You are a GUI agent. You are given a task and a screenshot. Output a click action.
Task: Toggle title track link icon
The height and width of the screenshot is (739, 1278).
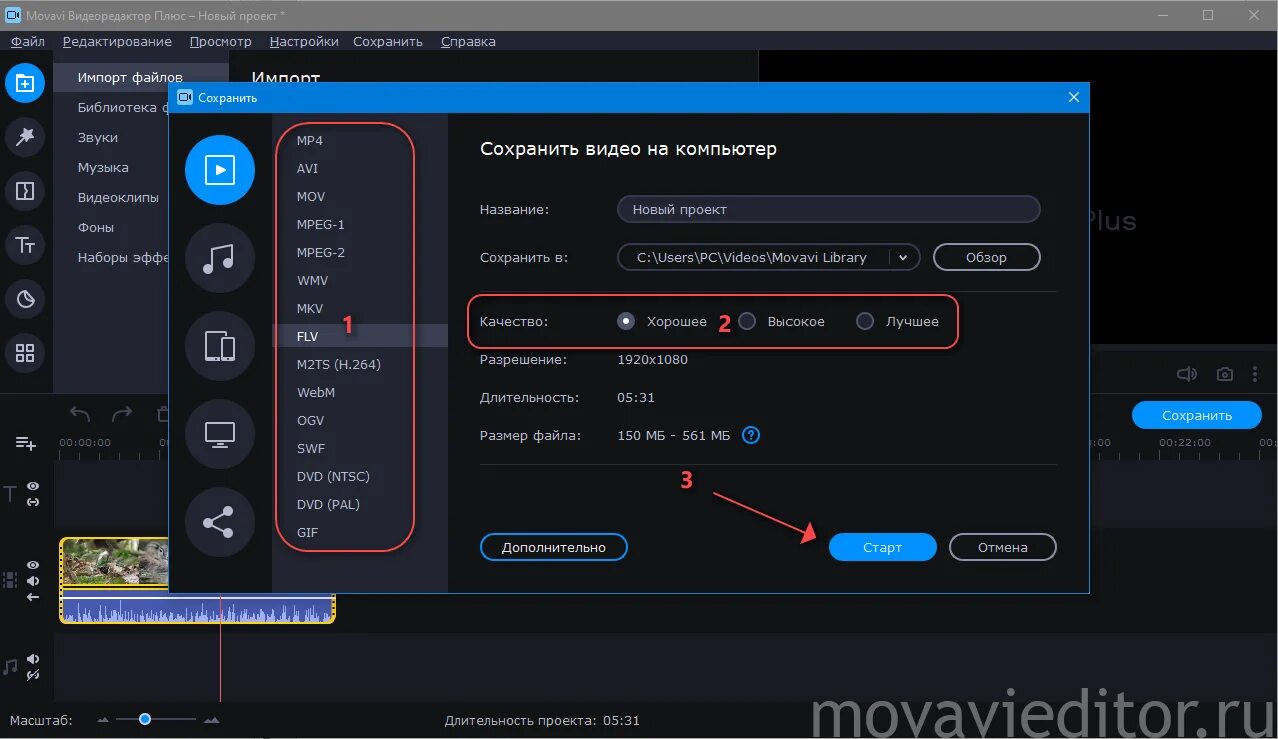point(33,501)
